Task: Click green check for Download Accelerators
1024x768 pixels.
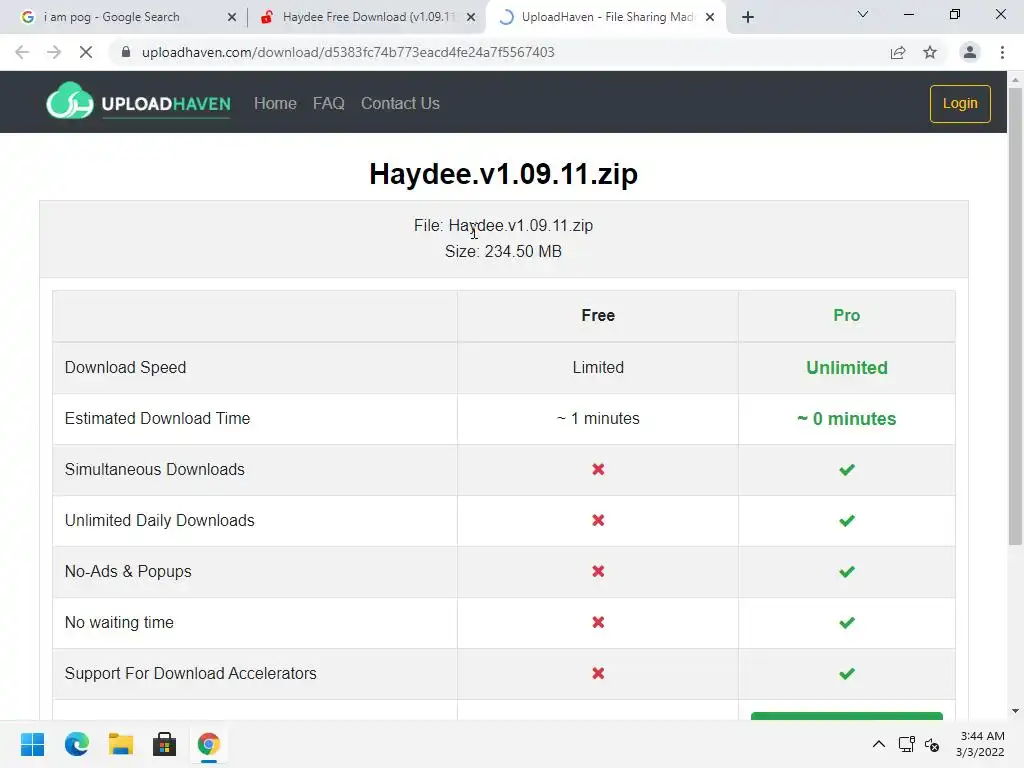Action: [x=846, y=673]
